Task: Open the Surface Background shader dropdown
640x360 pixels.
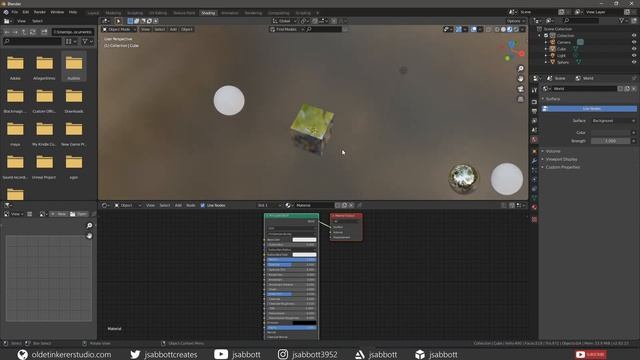Action: coord(613,121)
